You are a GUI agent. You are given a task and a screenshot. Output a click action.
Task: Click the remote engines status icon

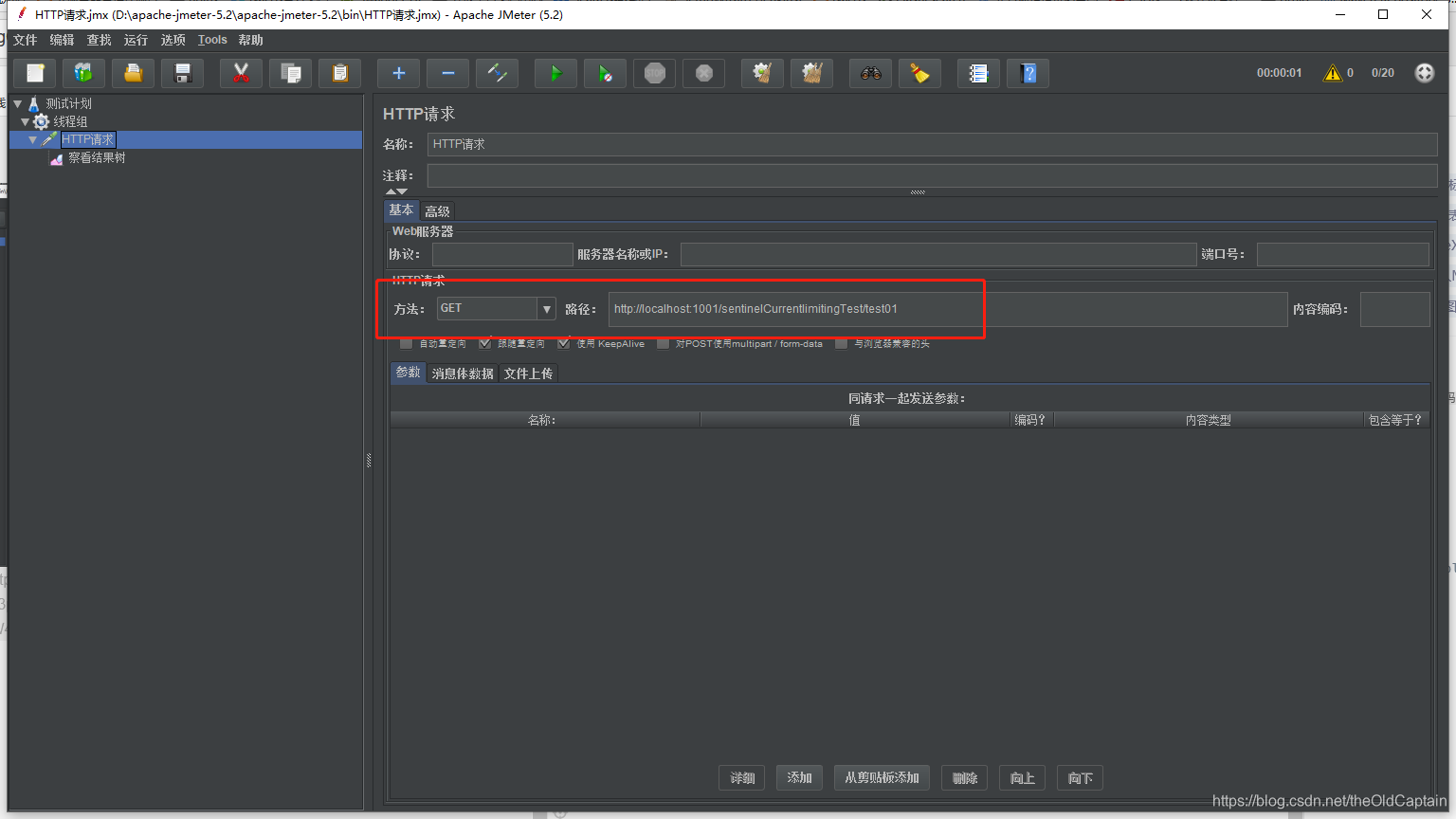[1425, 73]
